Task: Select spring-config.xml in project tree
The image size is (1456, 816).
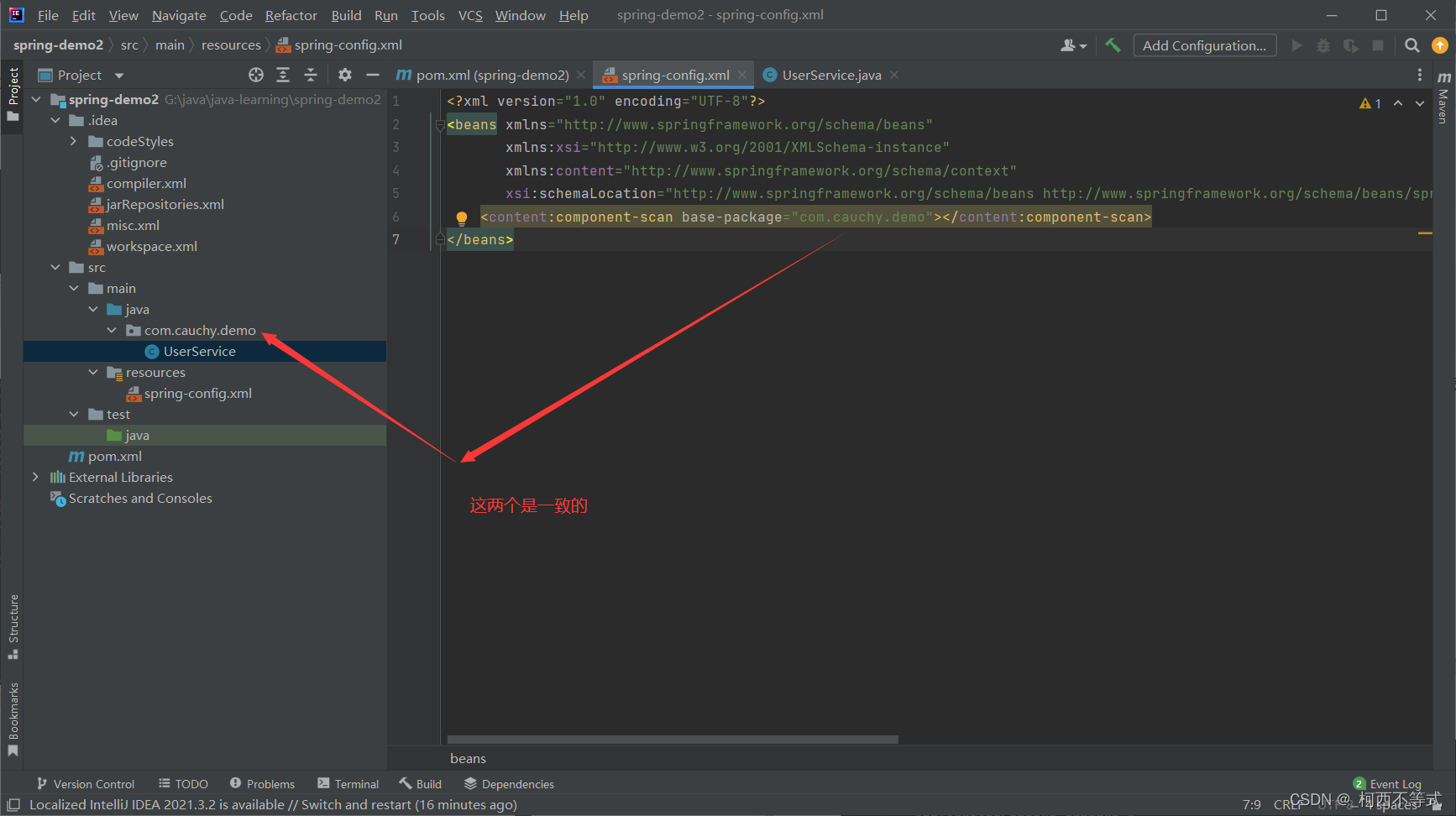Action: pos(197,393)
